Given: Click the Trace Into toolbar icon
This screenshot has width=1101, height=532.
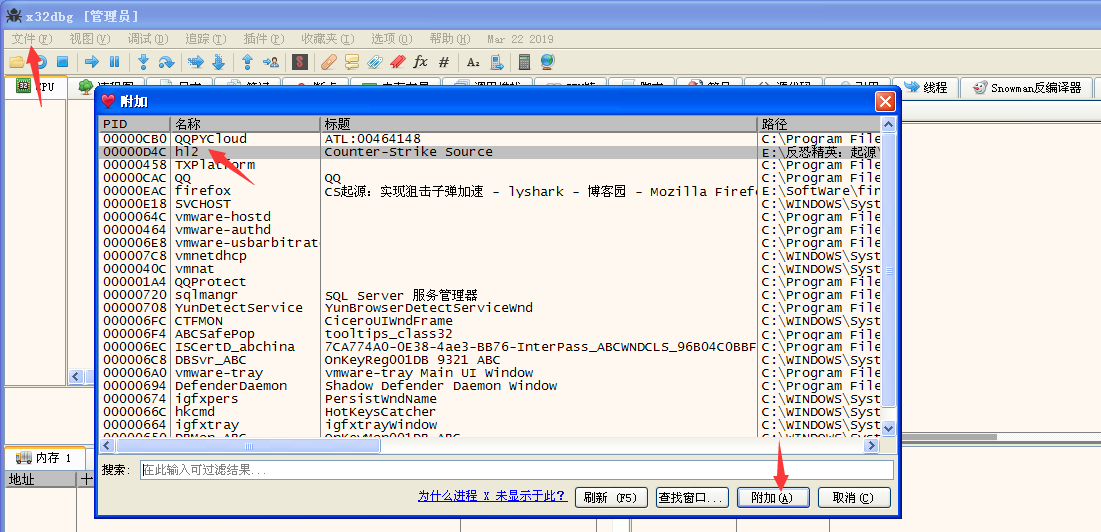Looking at the screenshot, I should pos(195,62).
